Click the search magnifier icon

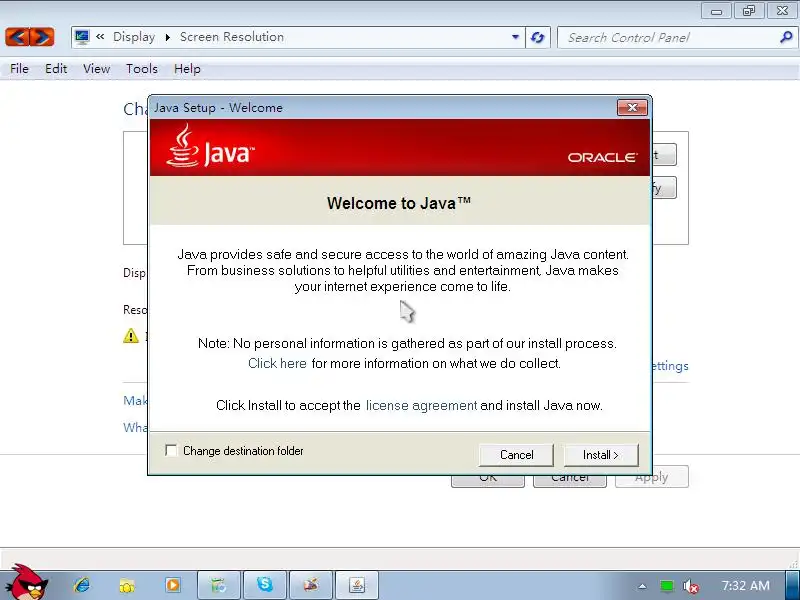click(786, 37)
